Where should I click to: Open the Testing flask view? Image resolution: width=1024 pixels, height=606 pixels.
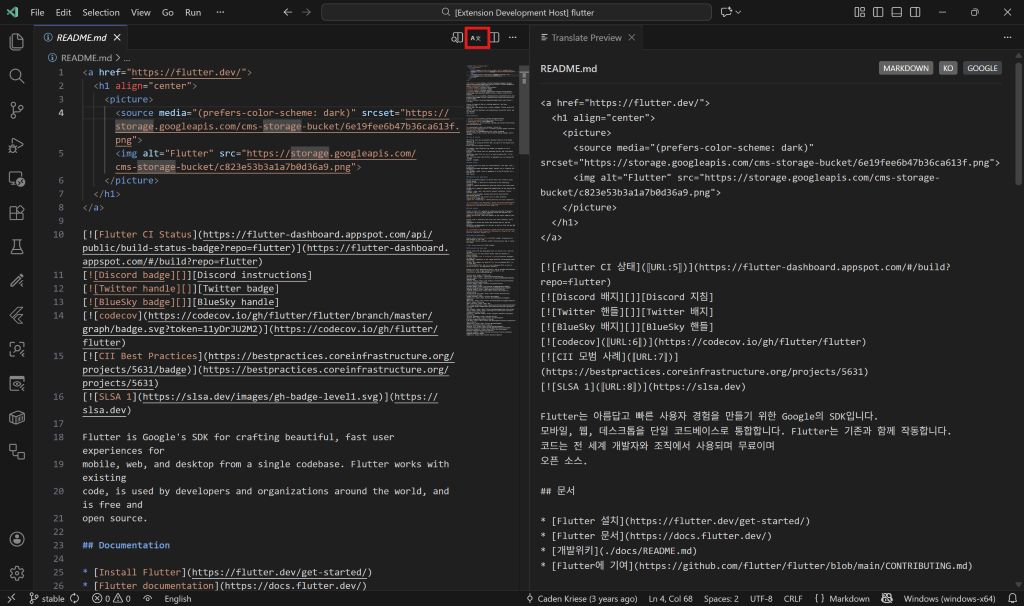16,247
